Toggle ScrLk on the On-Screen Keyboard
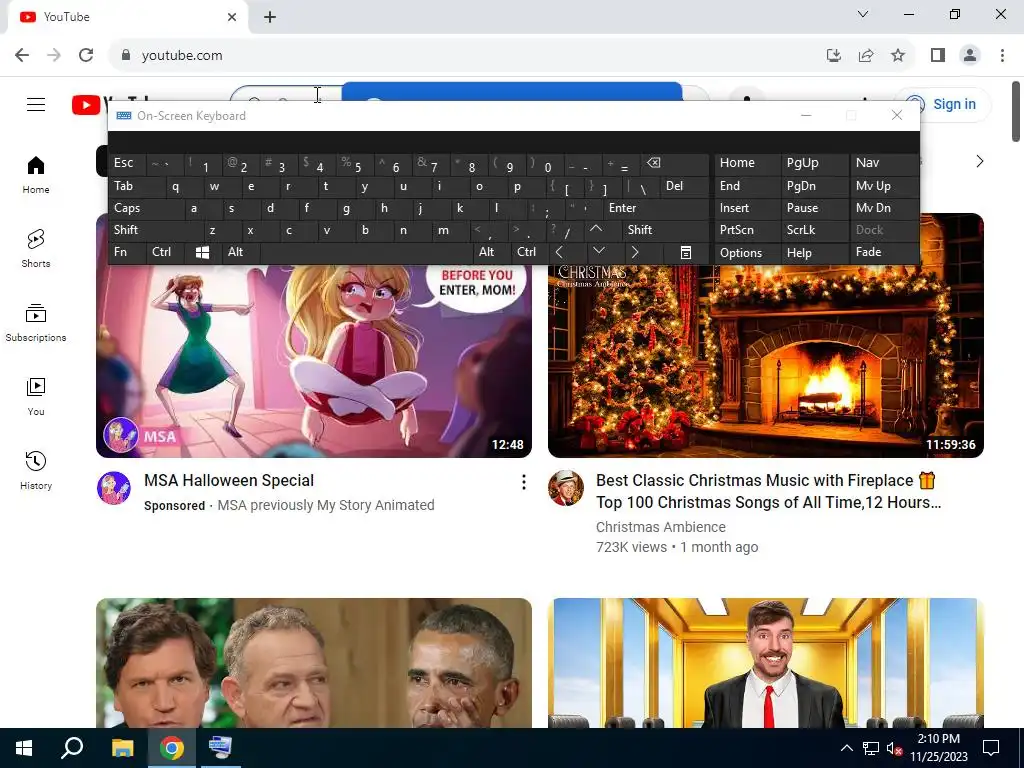Screen dimensions: 1024x768 pos(815,230)
